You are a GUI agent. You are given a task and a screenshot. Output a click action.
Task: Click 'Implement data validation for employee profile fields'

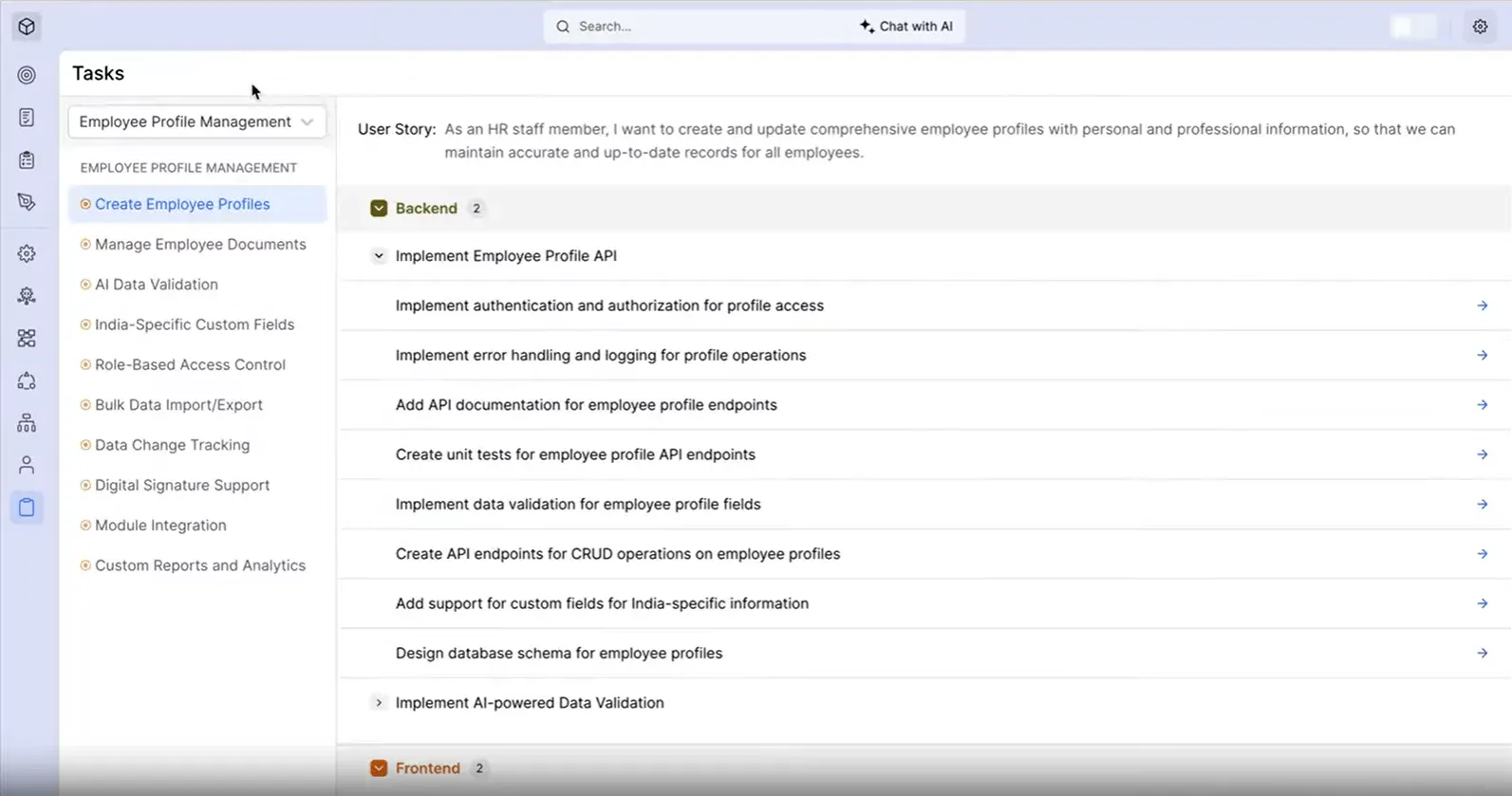tap(578, 504)
